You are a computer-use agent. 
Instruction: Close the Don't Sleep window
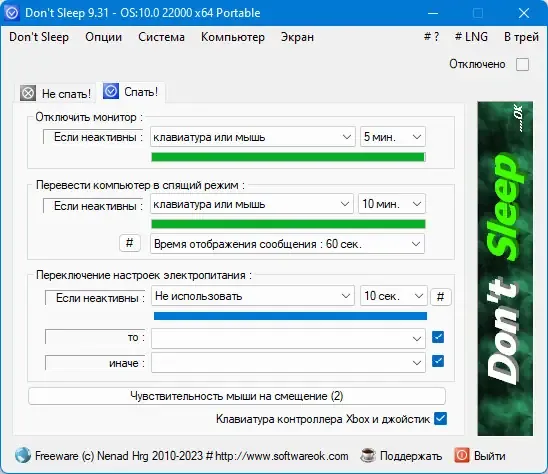(x=524, y=13)
